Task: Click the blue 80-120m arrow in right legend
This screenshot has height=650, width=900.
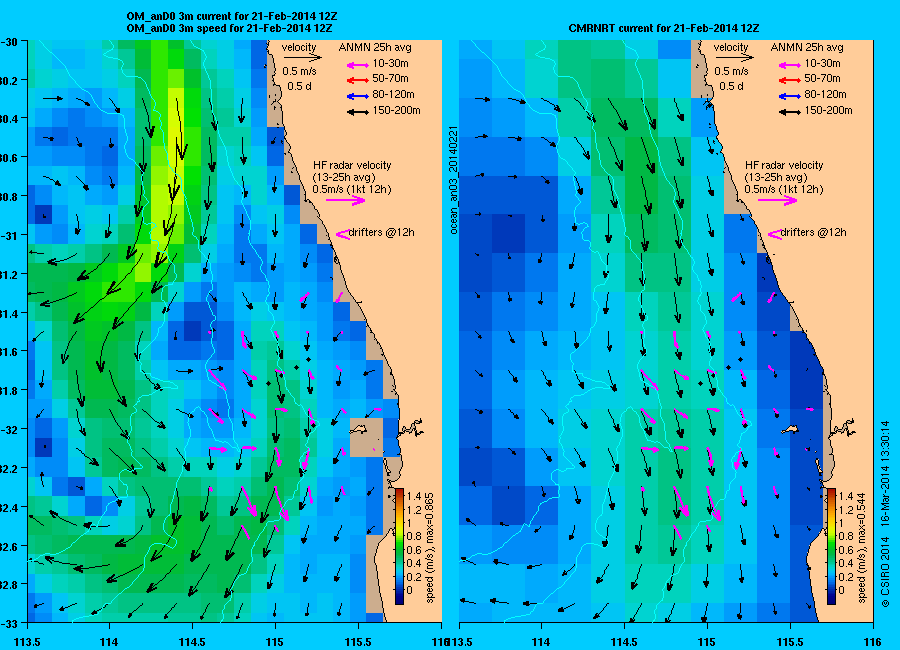Action: point(789,96)
